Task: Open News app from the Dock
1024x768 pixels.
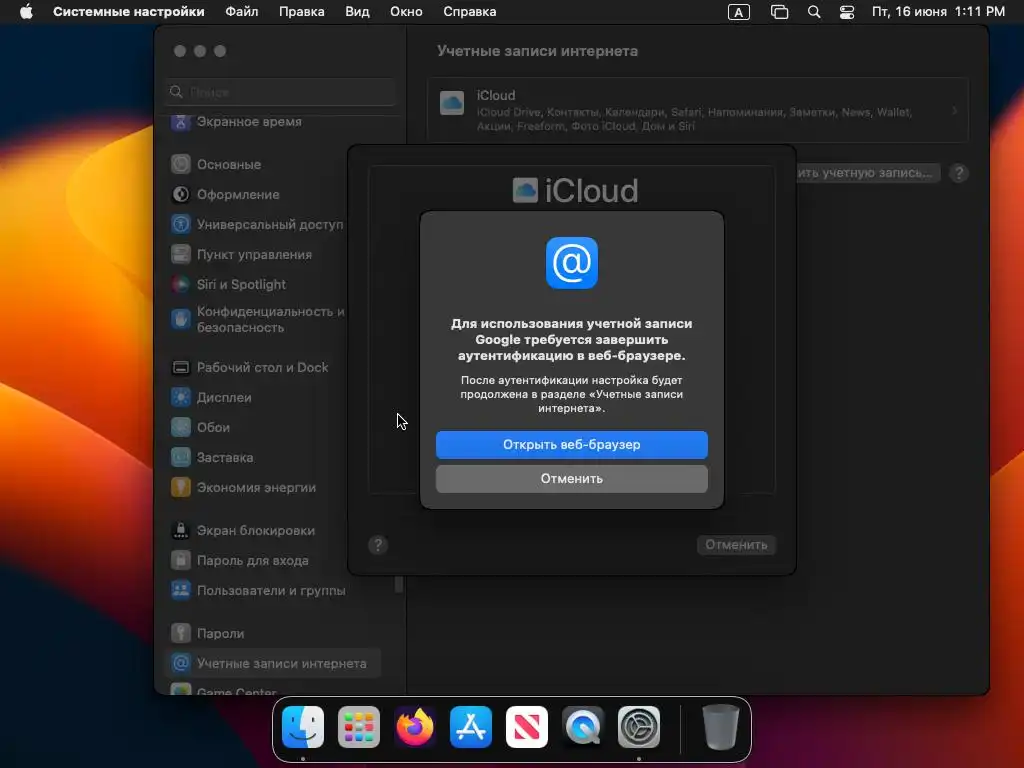Action: pyautogui.click(x=527, y=727)
